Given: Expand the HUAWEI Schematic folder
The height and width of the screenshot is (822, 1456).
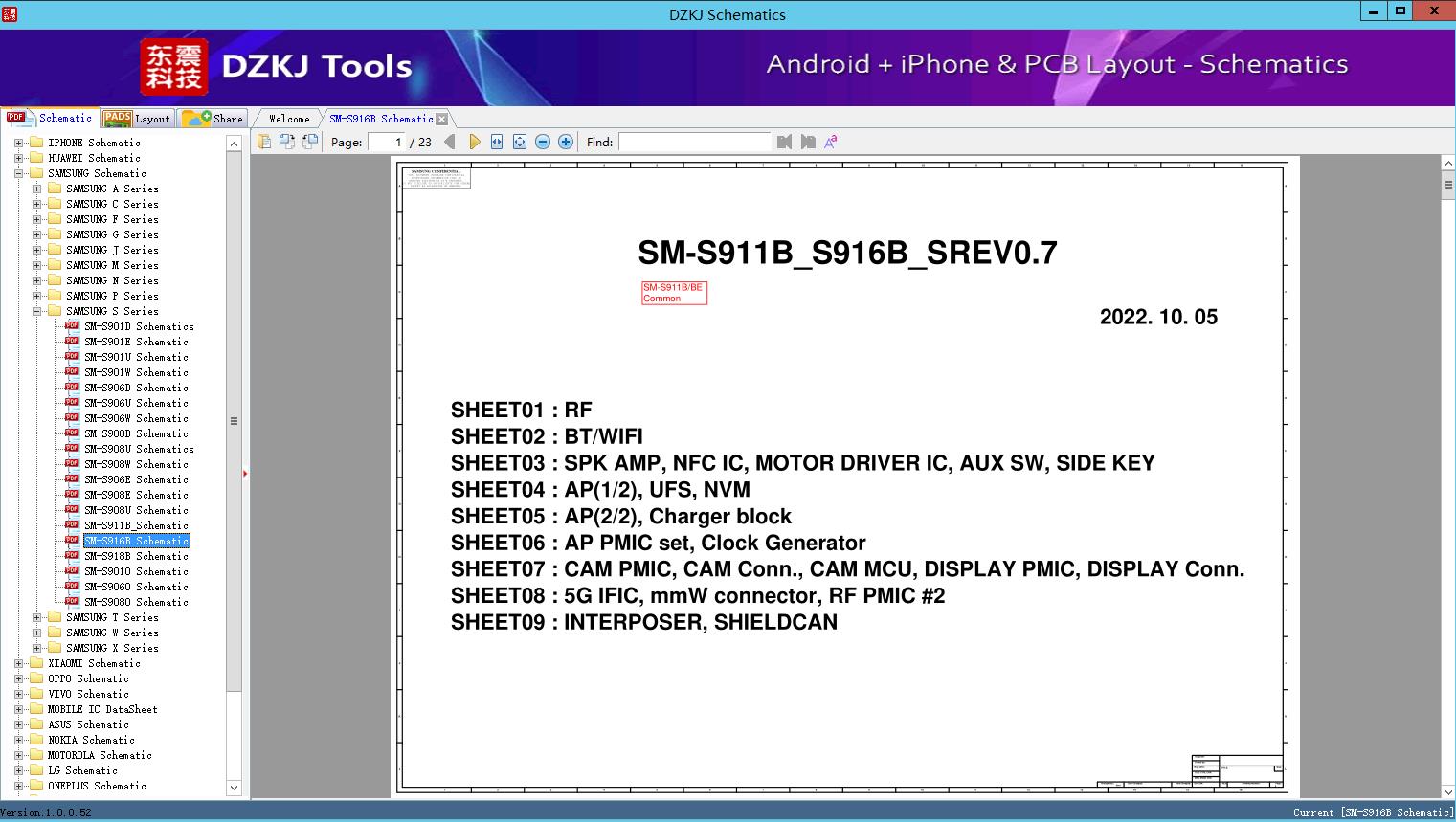Looking at the screenshot, I should tap(19, 158).
